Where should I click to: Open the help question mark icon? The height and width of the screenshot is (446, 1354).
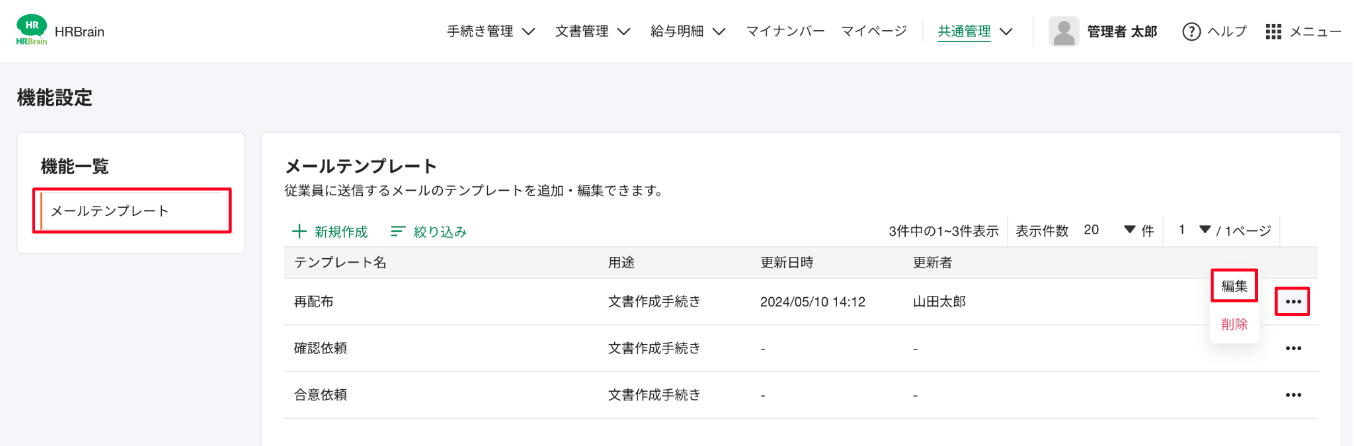(x=1191, y=32)
